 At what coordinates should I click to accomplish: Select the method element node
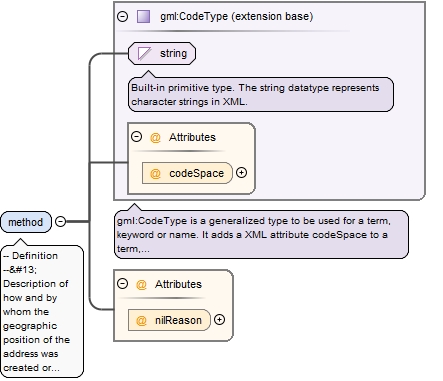pyautogui.click(x=26, y=222)
